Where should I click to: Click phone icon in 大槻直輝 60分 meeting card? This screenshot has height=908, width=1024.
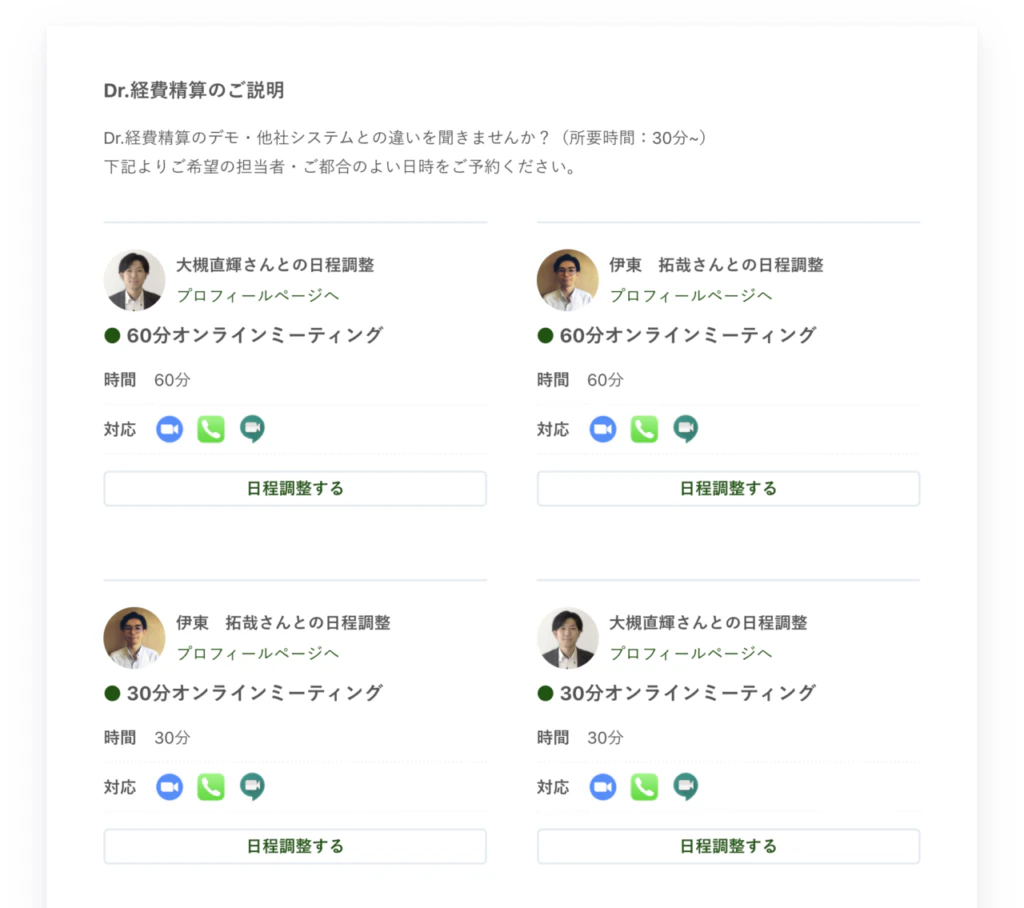coord(211,430)
